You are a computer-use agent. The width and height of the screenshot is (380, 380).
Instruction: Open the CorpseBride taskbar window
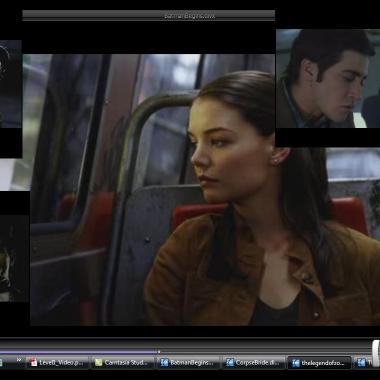coord(254,362)
